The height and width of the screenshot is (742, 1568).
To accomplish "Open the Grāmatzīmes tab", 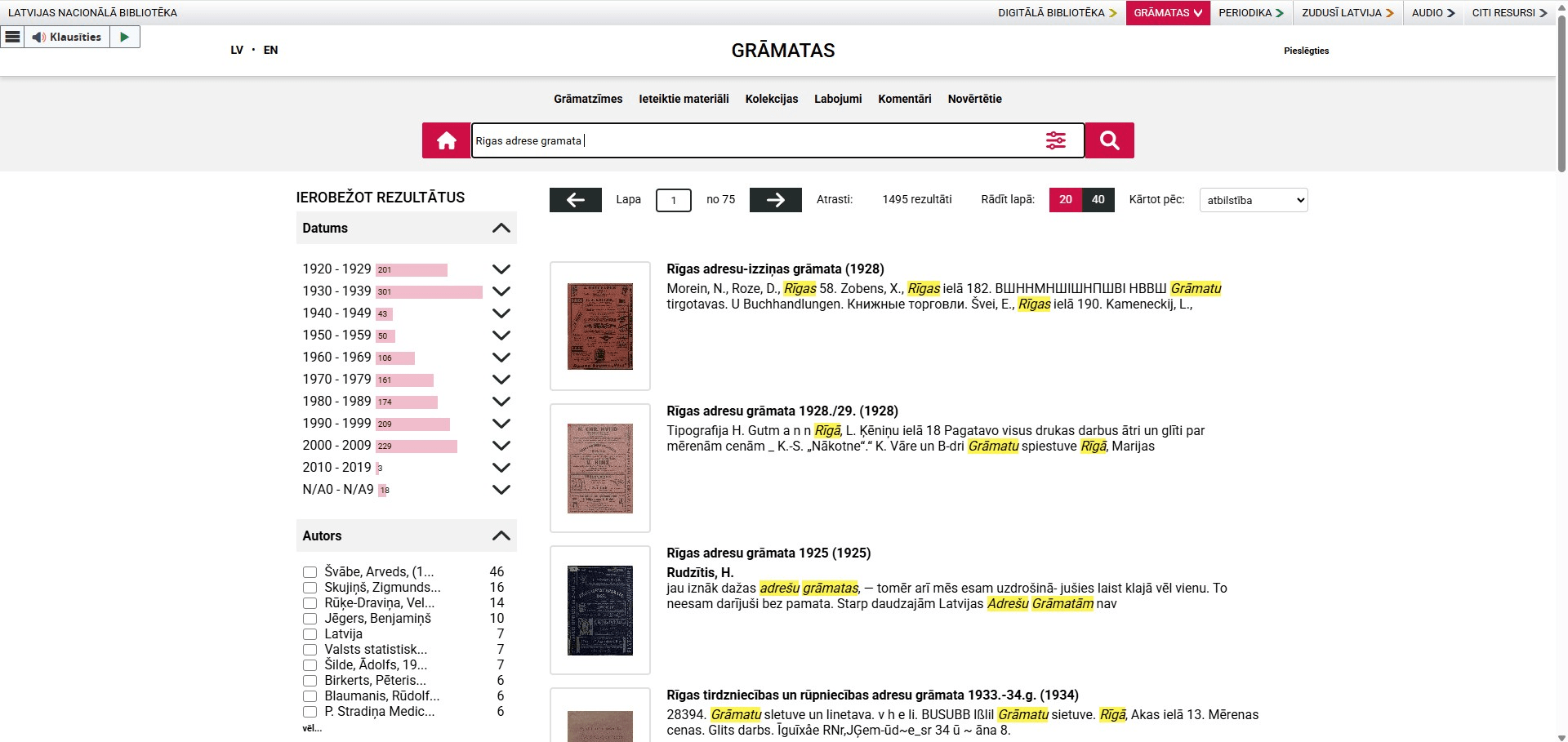I will click(x=588, y=99).
